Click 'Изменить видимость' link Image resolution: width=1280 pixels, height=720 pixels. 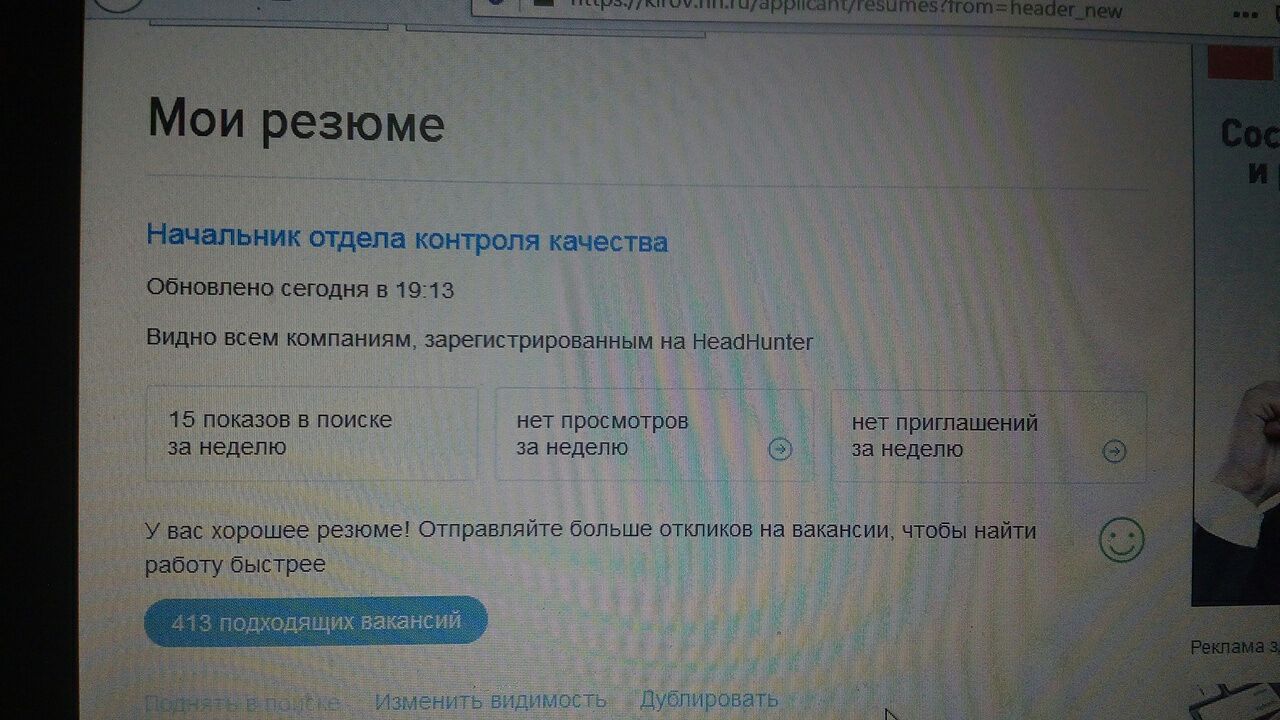pyautogui.click(x=490, y=699)
